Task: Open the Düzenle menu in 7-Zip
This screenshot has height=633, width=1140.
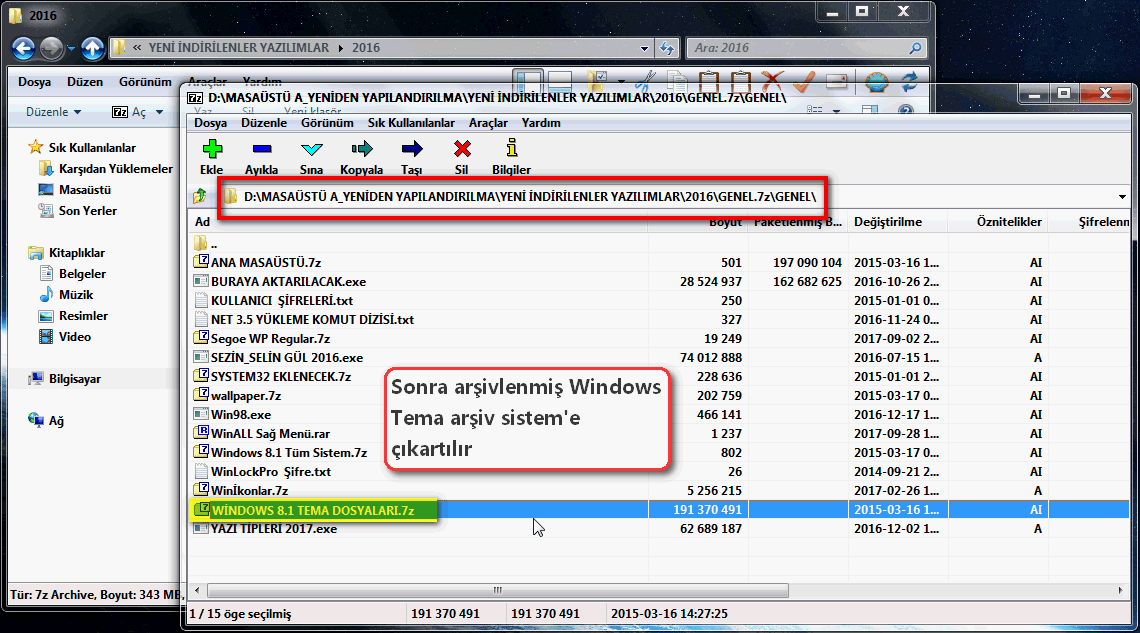Action: coord(264,123)
